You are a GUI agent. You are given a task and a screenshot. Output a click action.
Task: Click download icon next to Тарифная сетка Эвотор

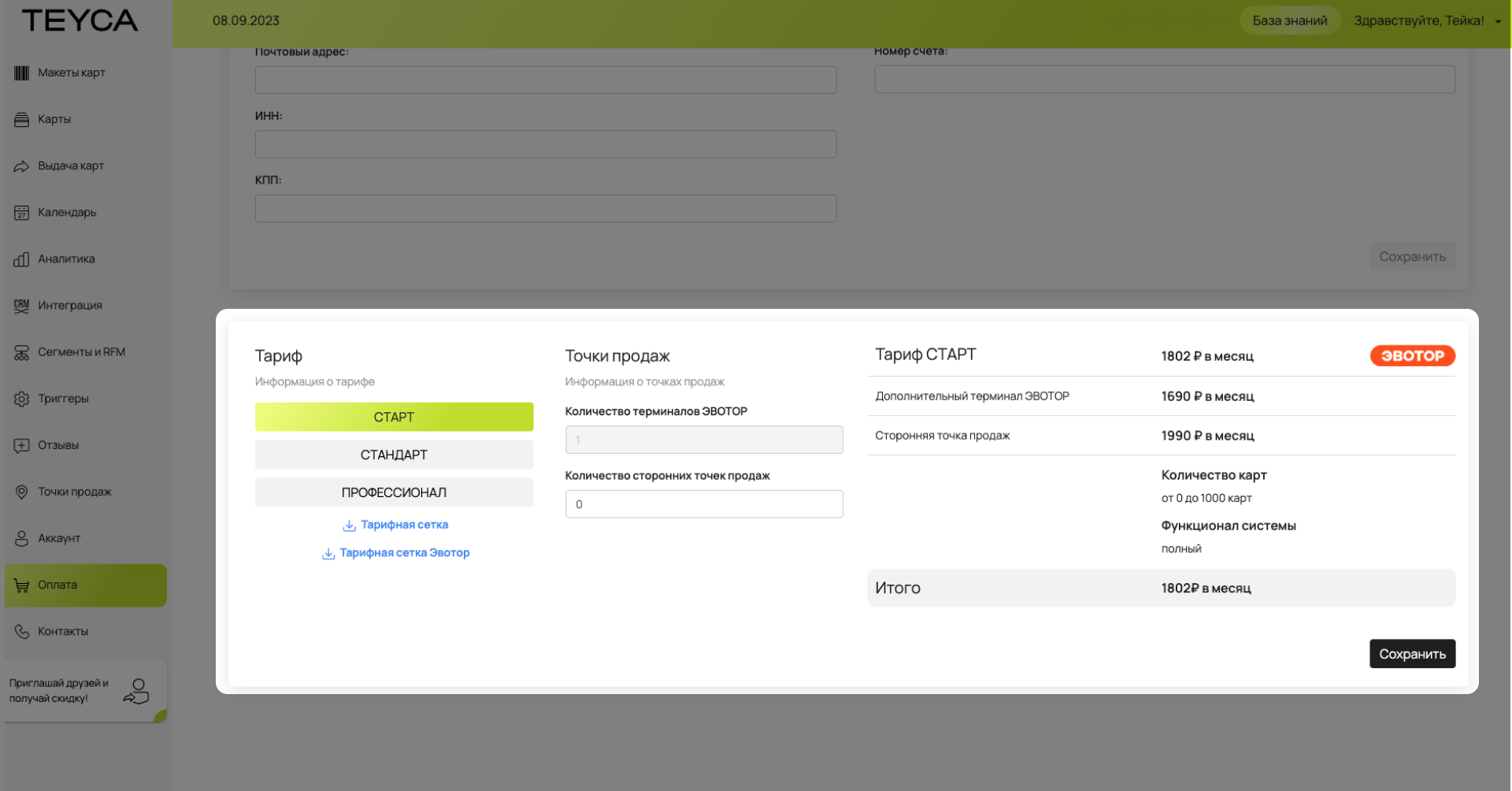pos(328,554)
